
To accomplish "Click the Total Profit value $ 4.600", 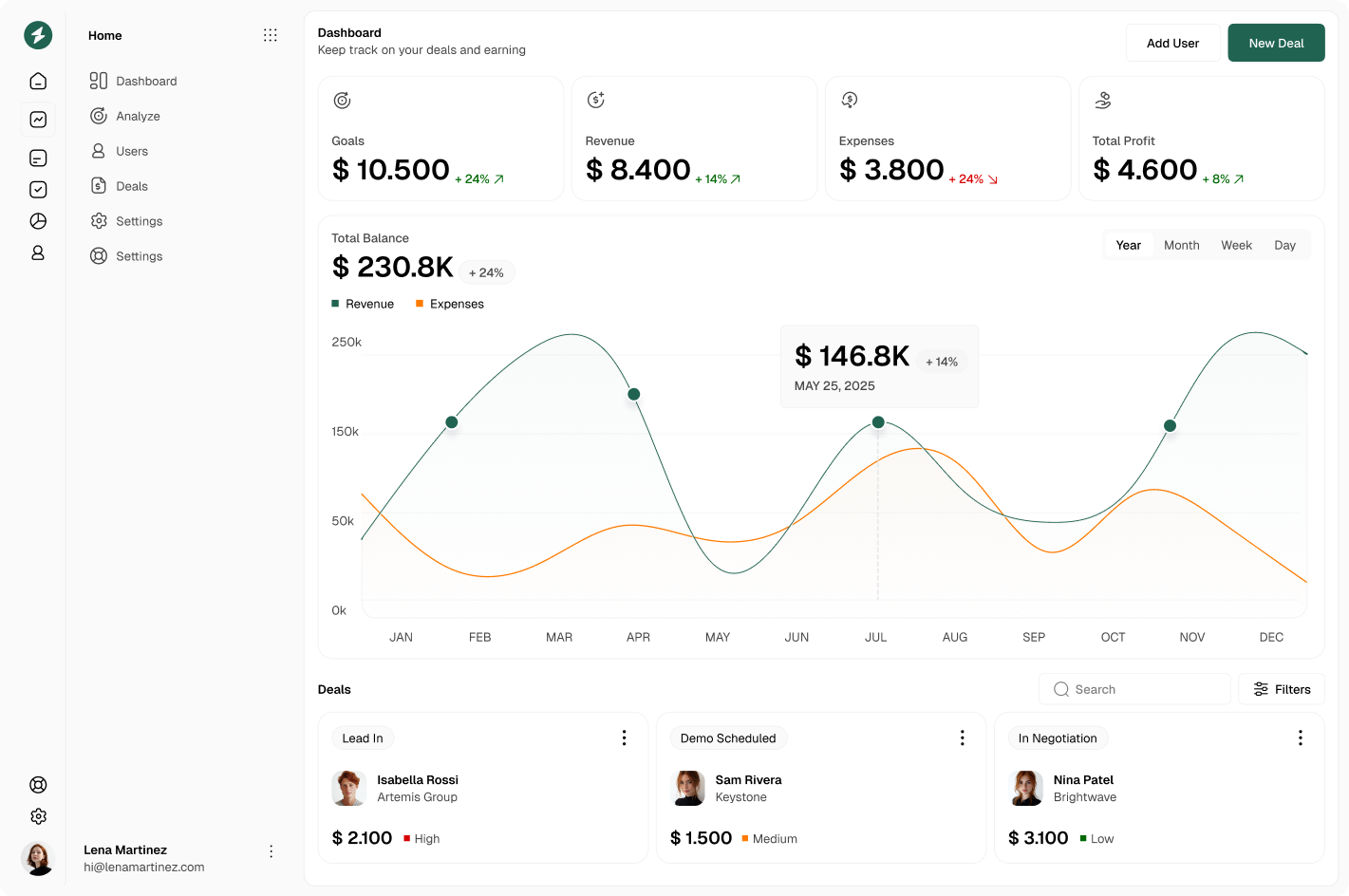I will pos(1145,170).
